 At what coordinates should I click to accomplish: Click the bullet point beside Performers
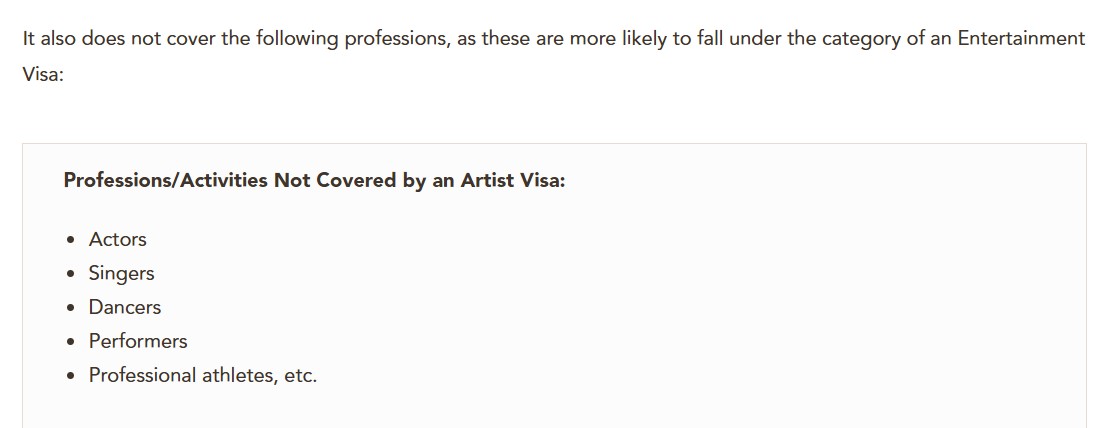(x=70, y=342)
